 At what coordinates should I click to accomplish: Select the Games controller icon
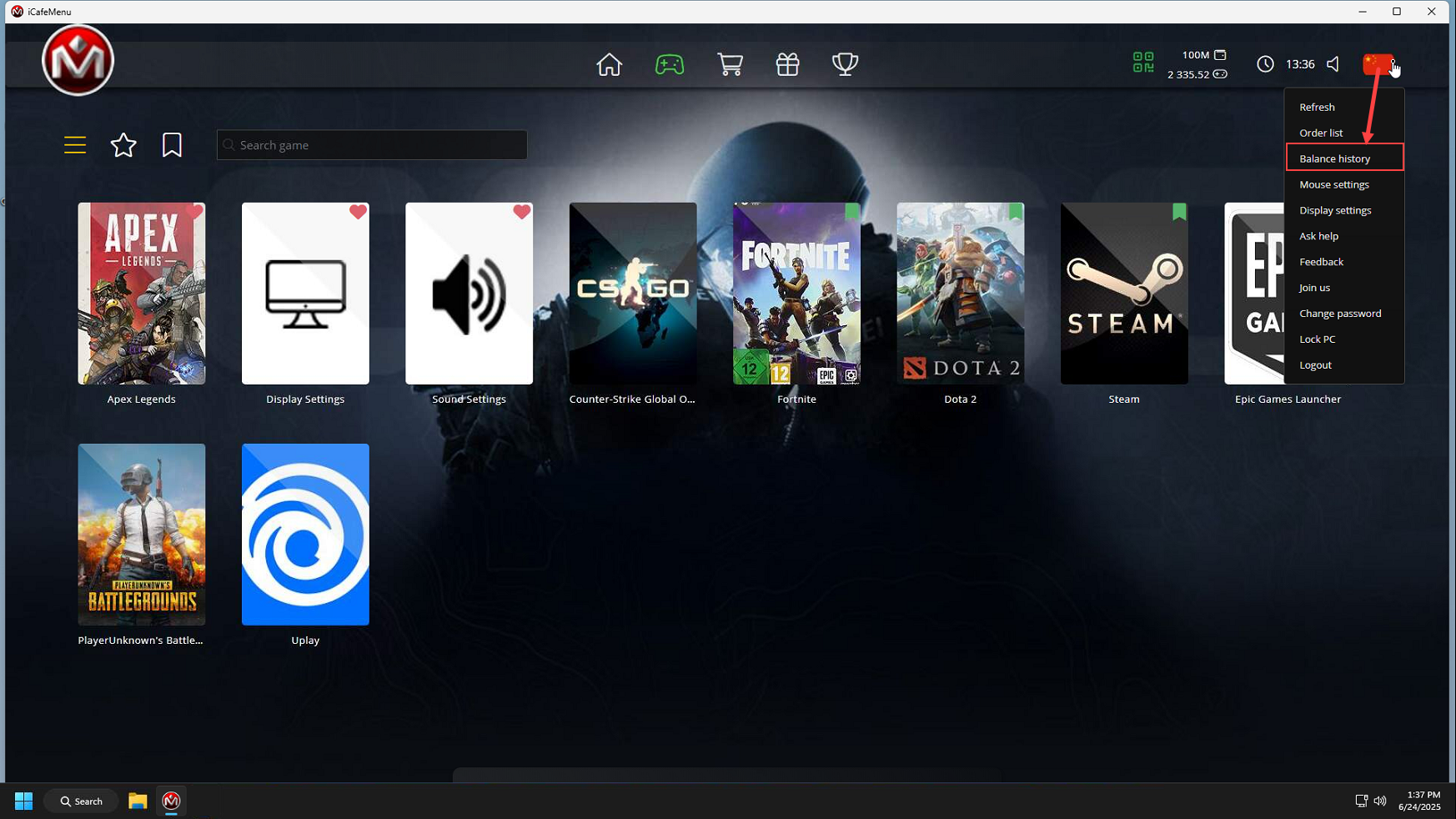pos(669,64)
